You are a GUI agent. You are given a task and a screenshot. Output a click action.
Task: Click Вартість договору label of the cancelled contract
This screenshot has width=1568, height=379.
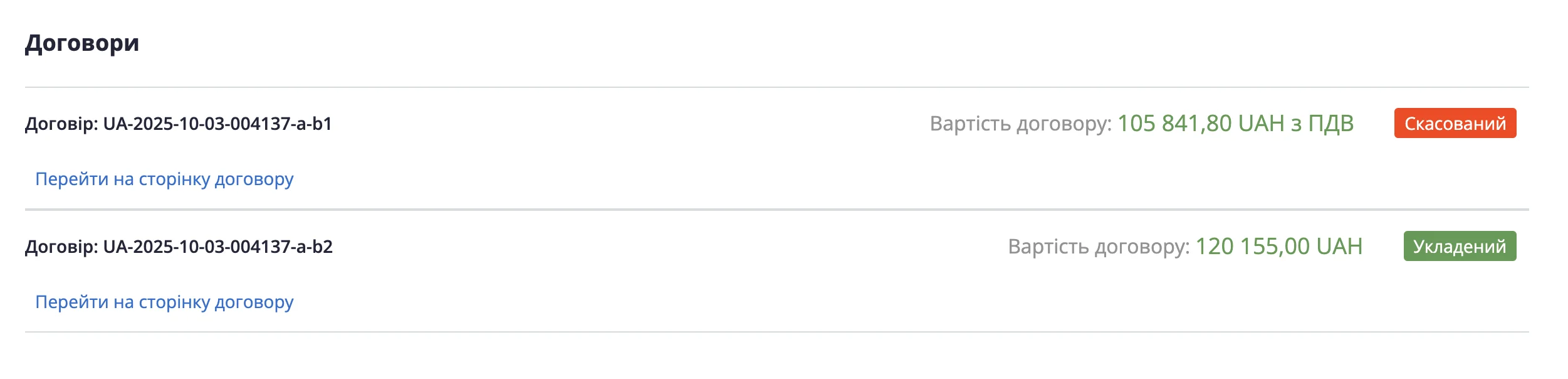click(1020, 124)
